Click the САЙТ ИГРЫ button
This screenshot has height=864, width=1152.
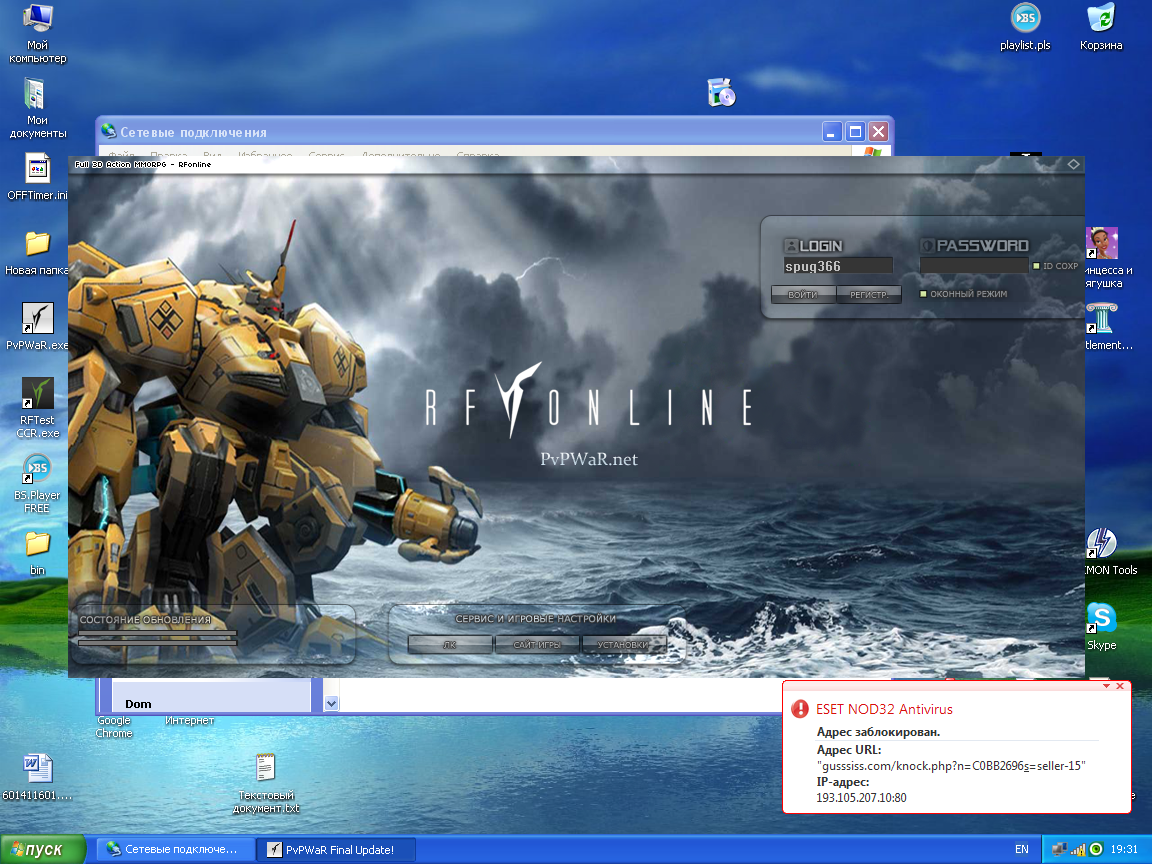[x=536, y=644]
